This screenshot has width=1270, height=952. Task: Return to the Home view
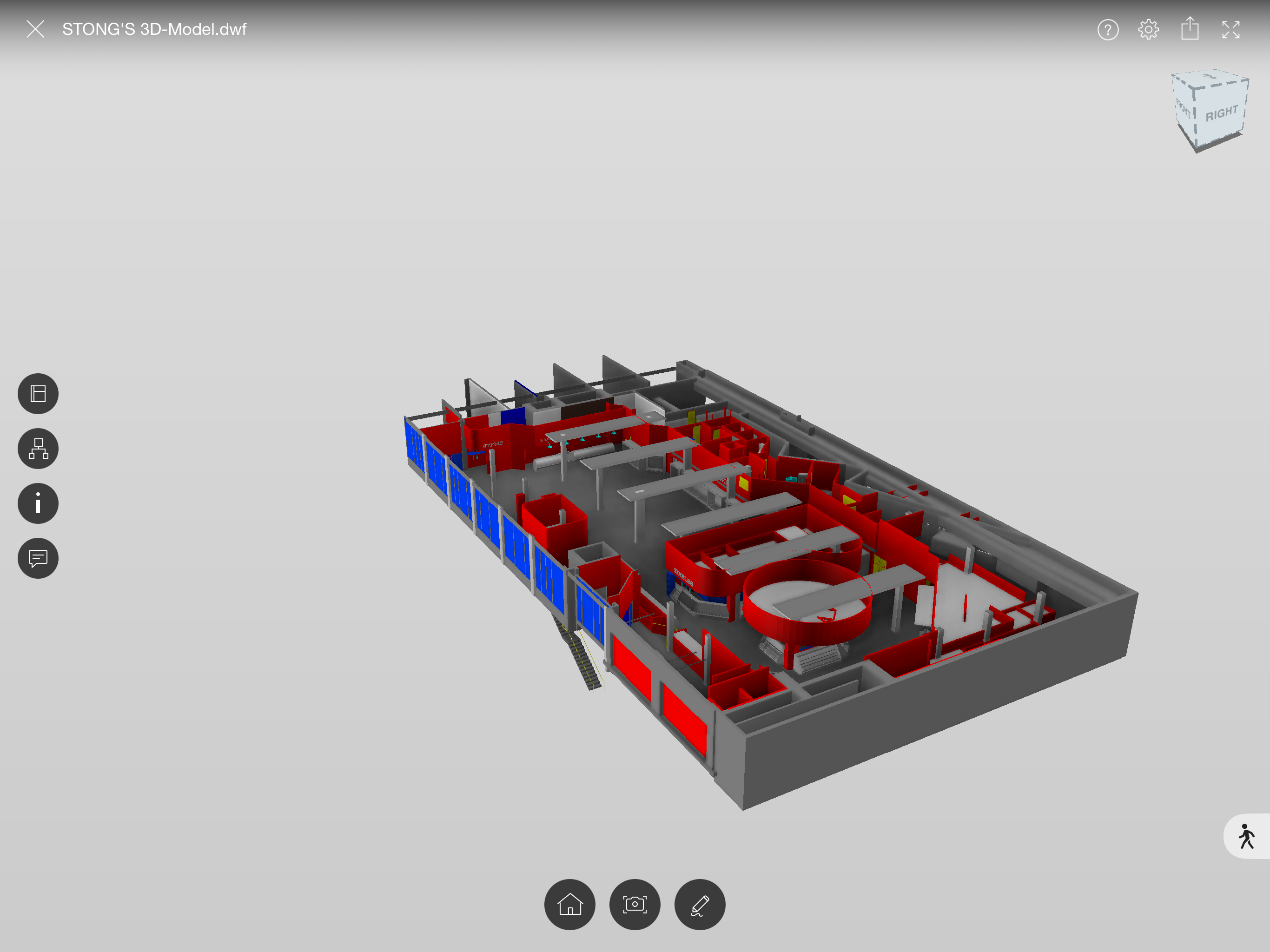[569, 904]
